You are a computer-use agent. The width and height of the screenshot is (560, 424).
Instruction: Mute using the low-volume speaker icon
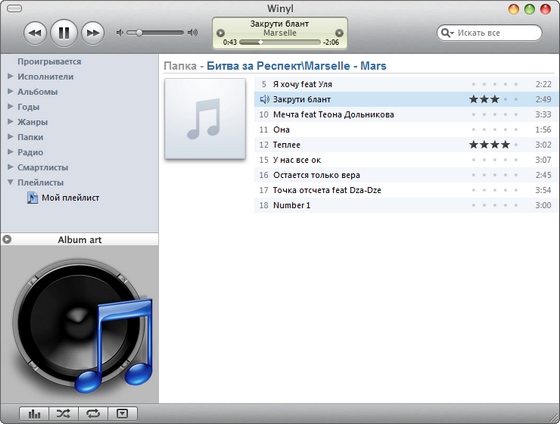[120, 33]
